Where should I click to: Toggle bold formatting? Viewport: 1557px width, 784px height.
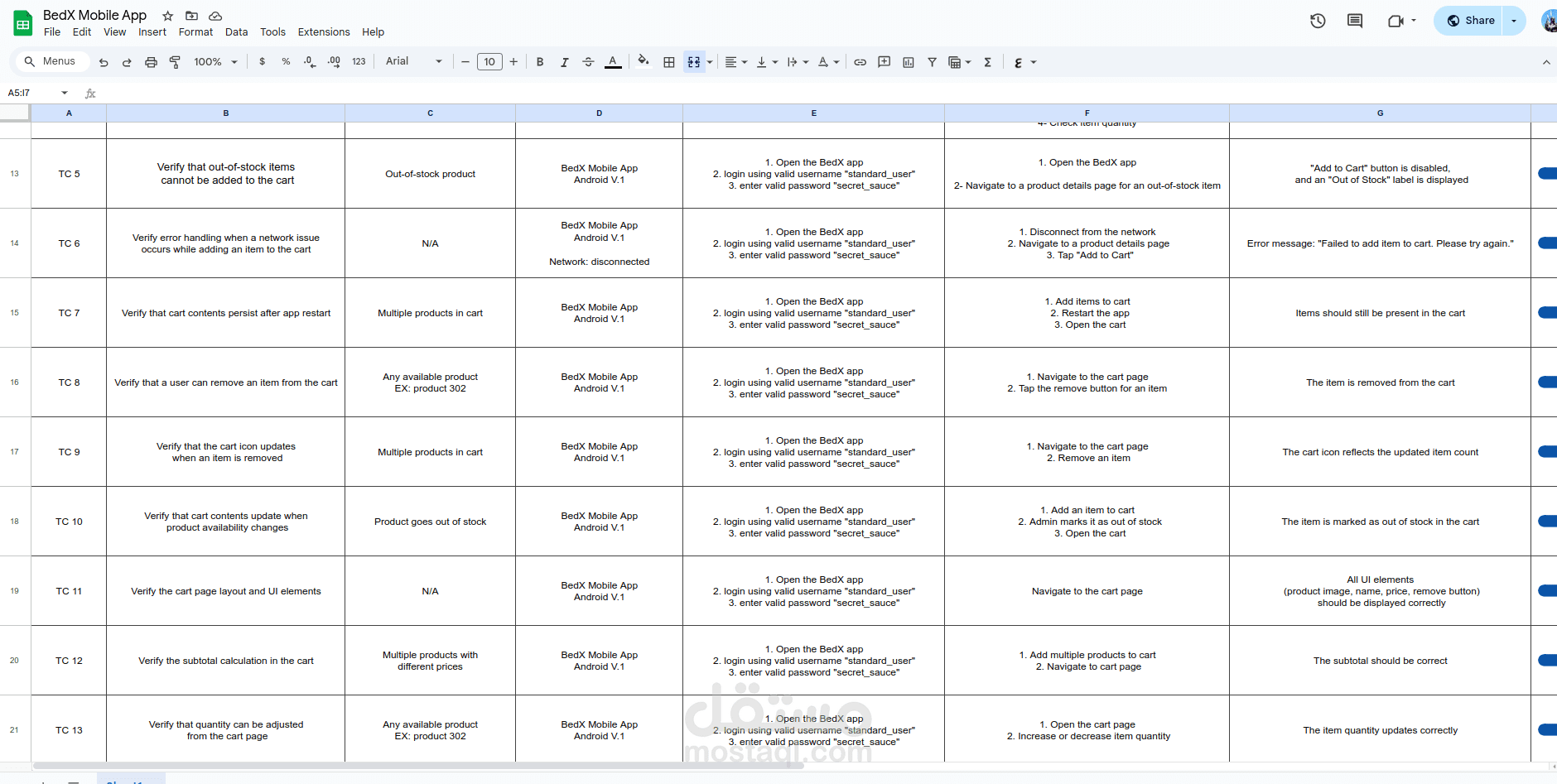(x=540, y=62)
